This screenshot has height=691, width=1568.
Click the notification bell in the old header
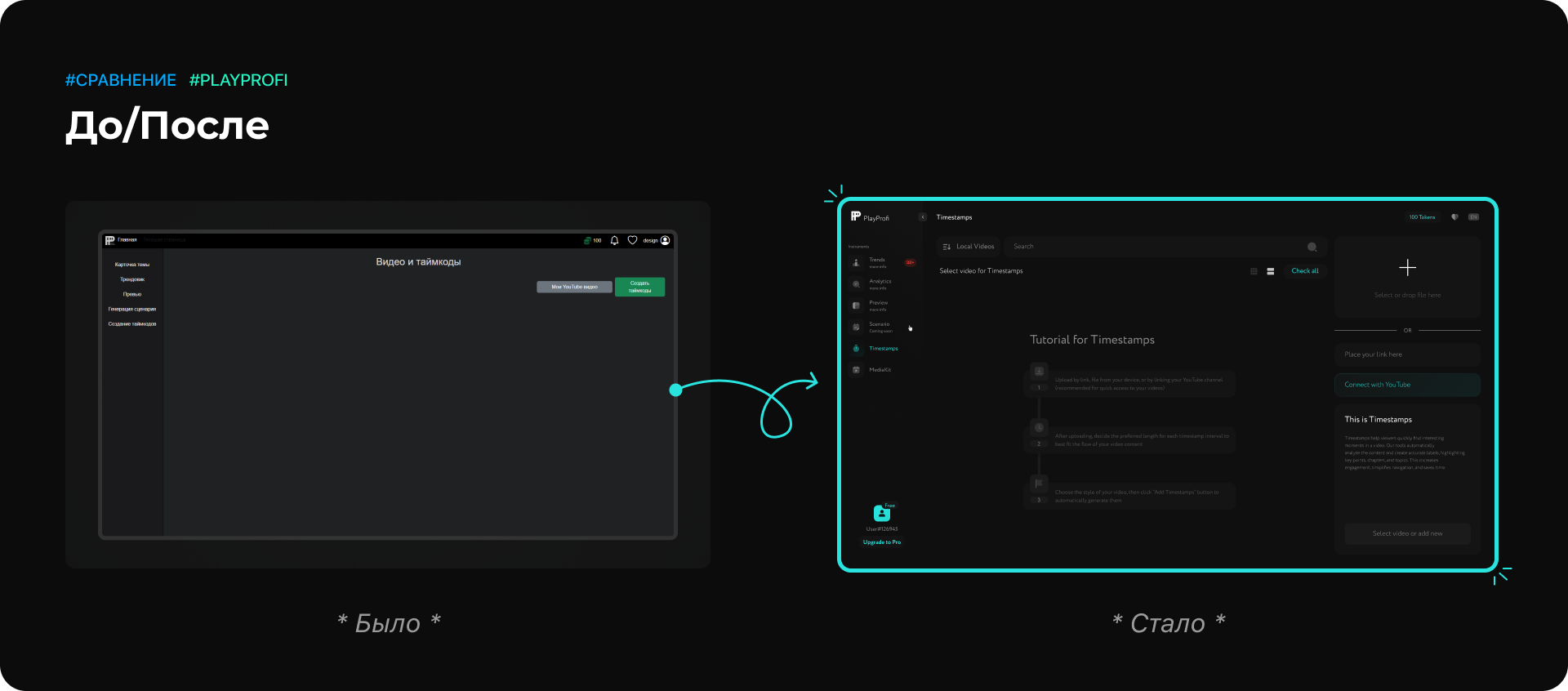pos(614,240)
